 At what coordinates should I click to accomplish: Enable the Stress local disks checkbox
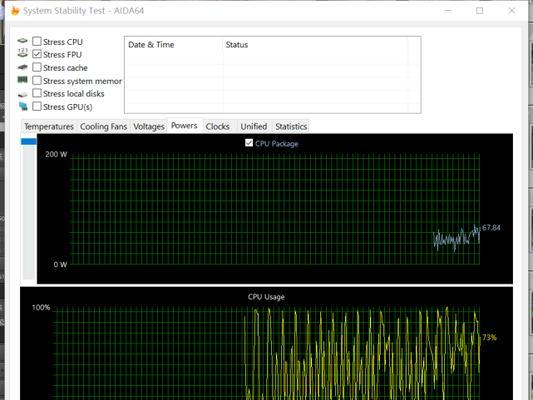[37, 93]
